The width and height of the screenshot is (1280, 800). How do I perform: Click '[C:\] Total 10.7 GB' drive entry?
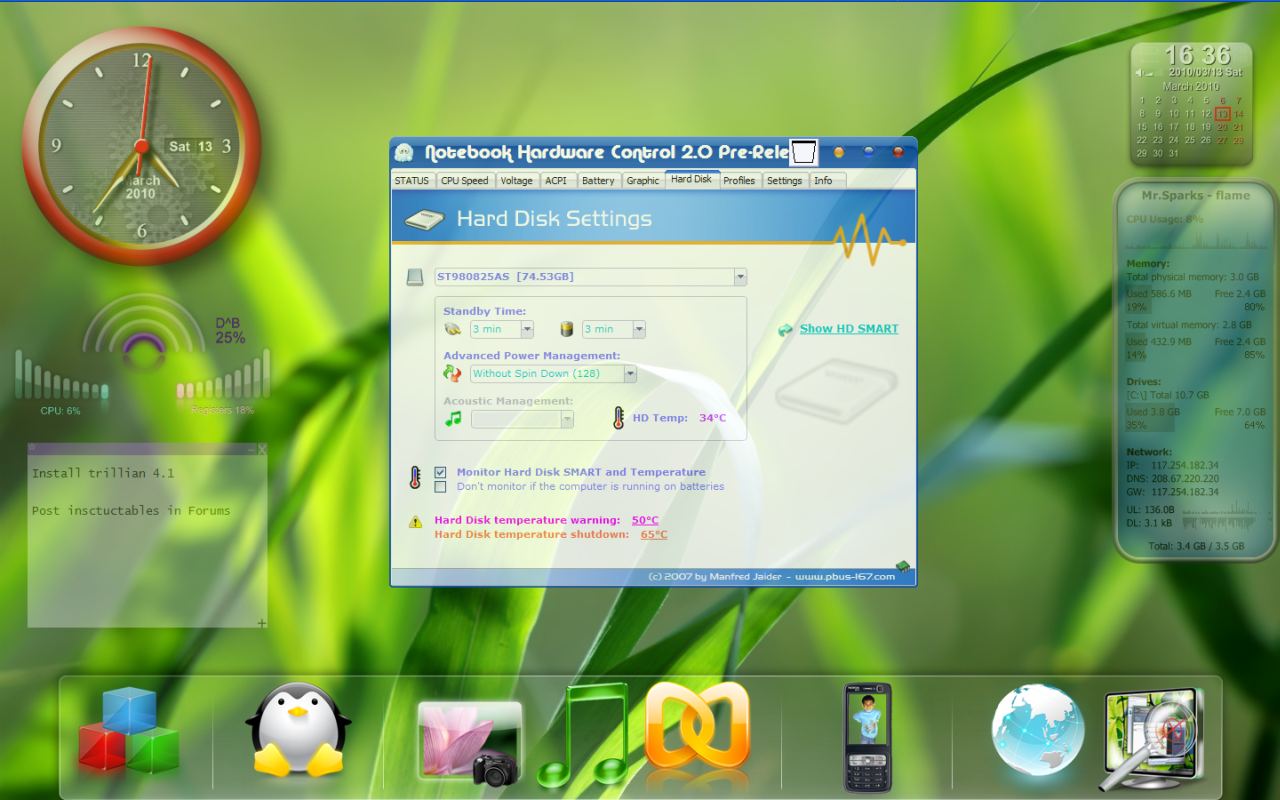coord(1168,395)
